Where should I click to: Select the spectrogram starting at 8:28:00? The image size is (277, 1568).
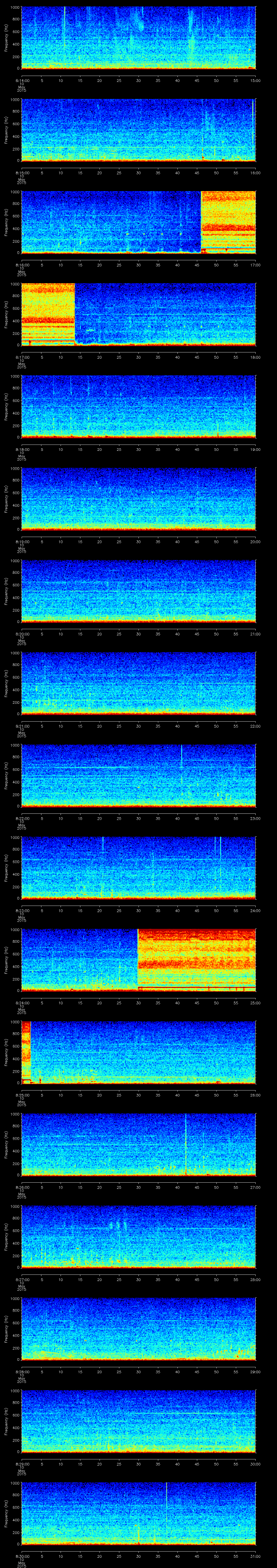[x=138, y=1329]
